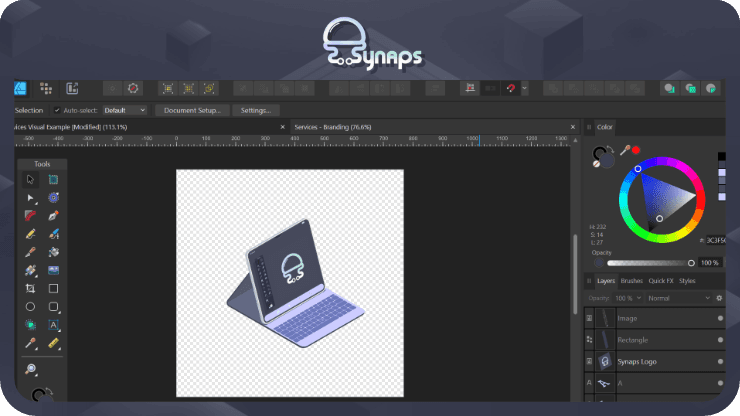Open the Normal blend mode dropdown
This screenshot has height=416, width=740.
679,298
